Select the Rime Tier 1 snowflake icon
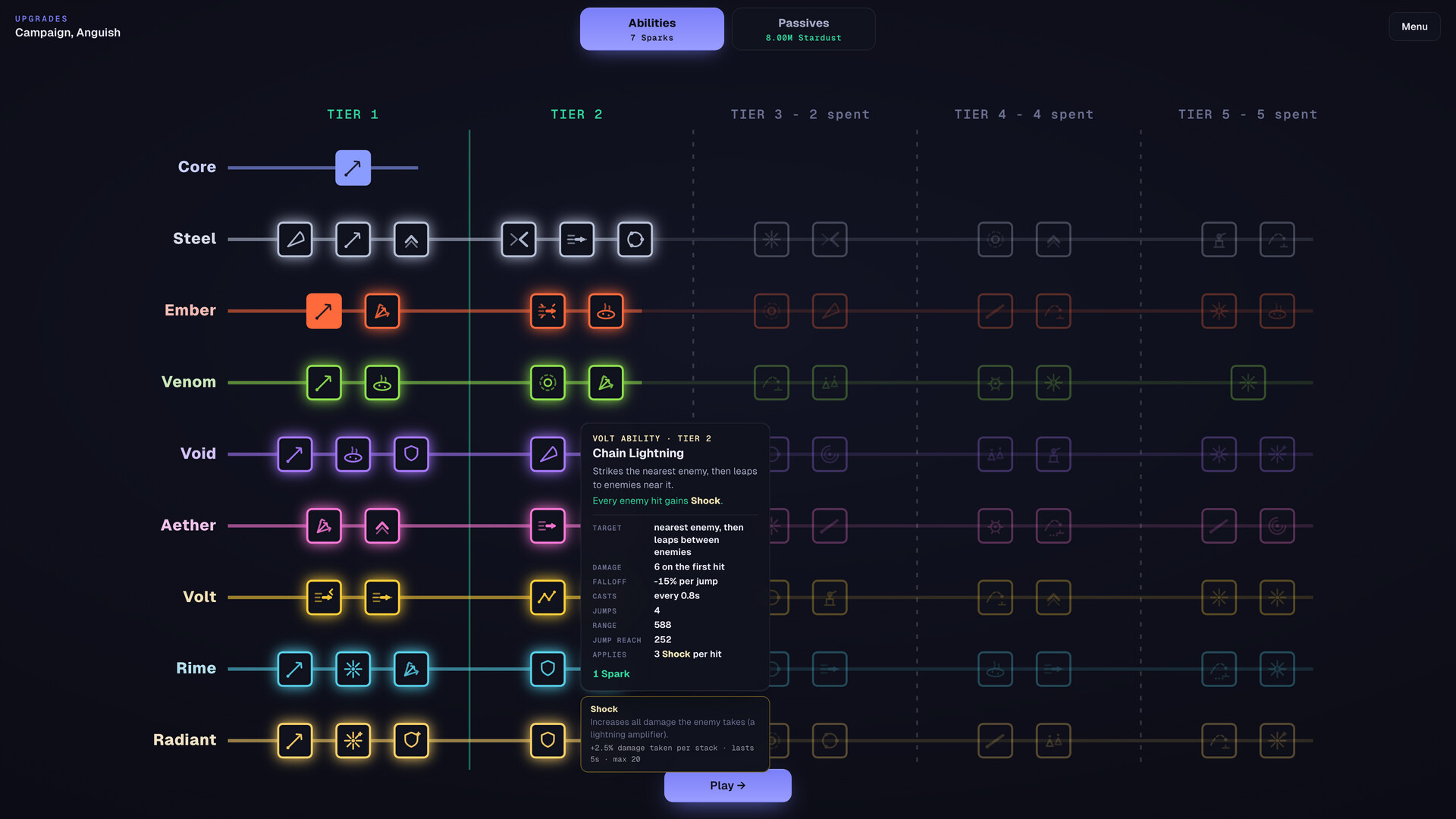 click(353, 670)
